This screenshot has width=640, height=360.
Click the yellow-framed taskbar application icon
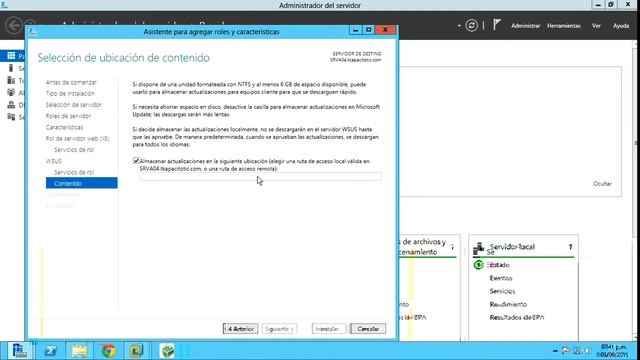pos(136,351)
